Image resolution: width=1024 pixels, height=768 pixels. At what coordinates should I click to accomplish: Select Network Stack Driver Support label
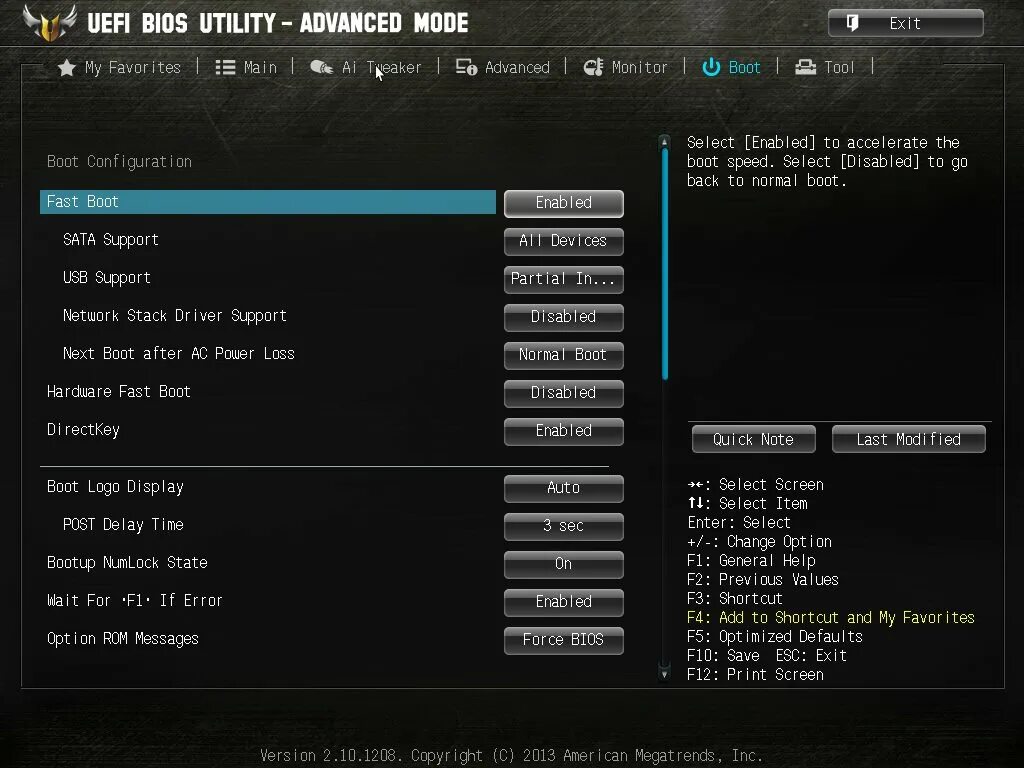point(175,315)
